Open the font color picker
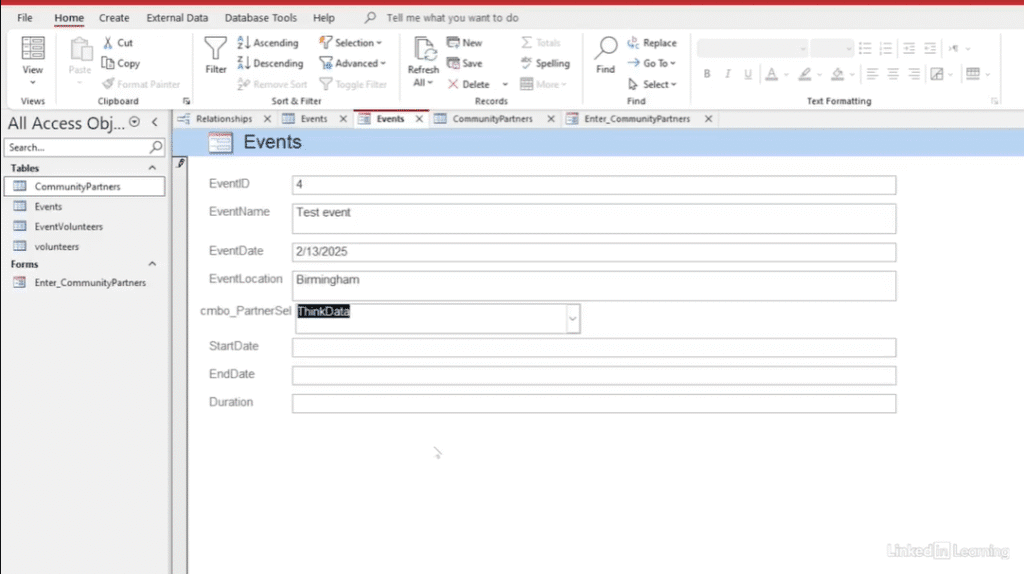 (772, 74)
